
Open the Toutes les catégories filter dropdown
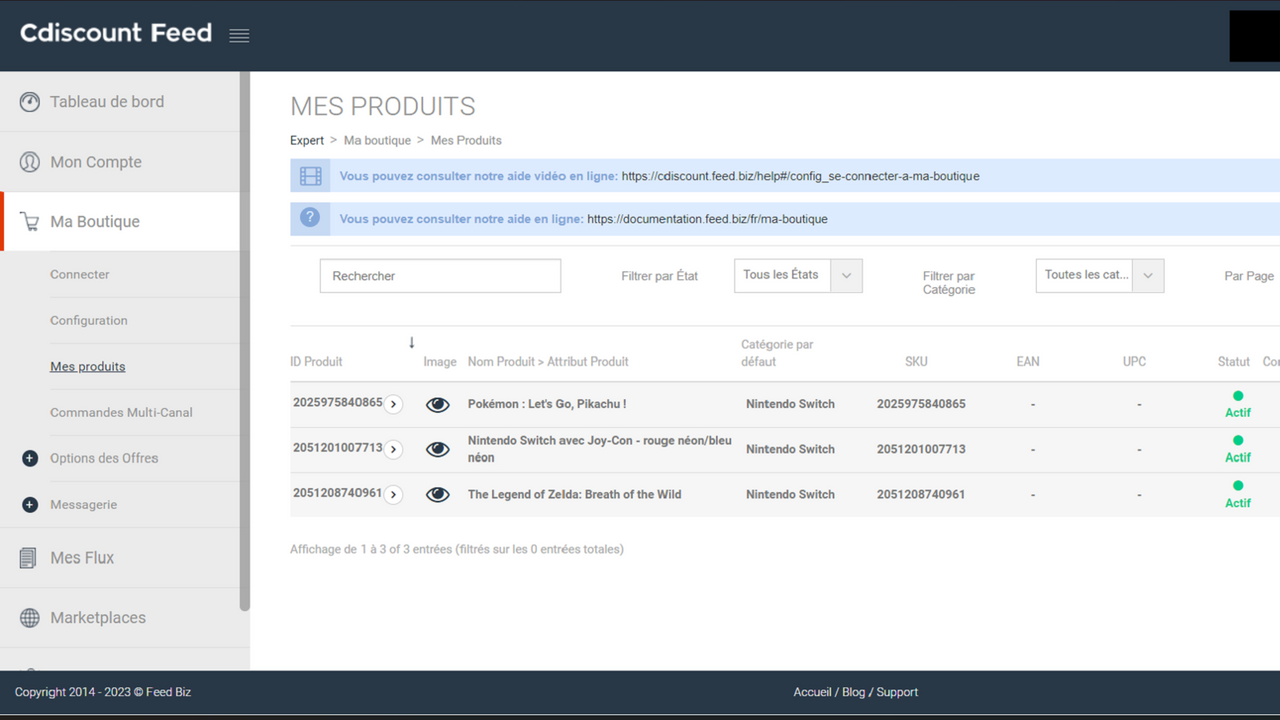click(x=1100, y=276)
